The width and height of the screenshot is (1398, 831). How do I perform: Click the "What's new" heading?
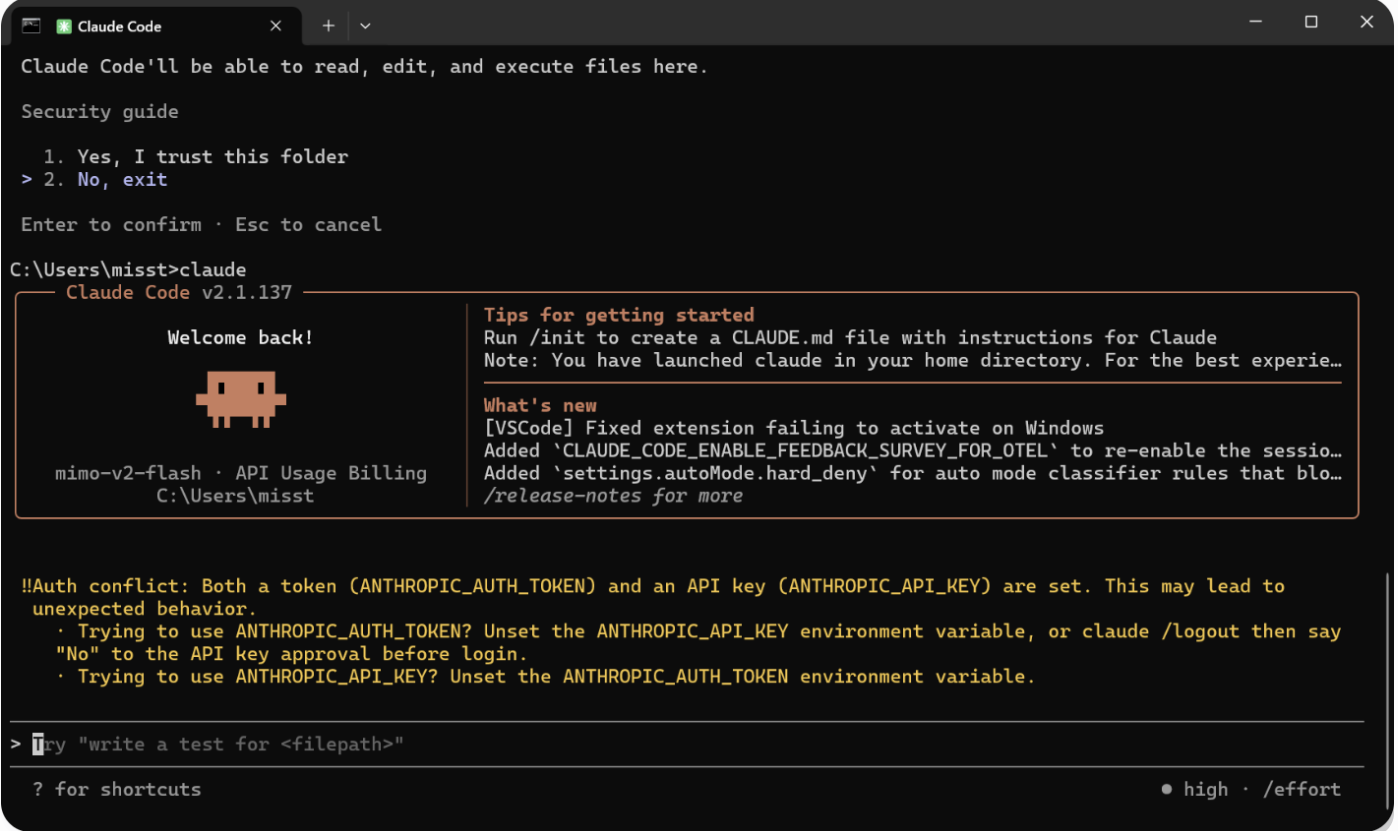(x=540, y=405)
